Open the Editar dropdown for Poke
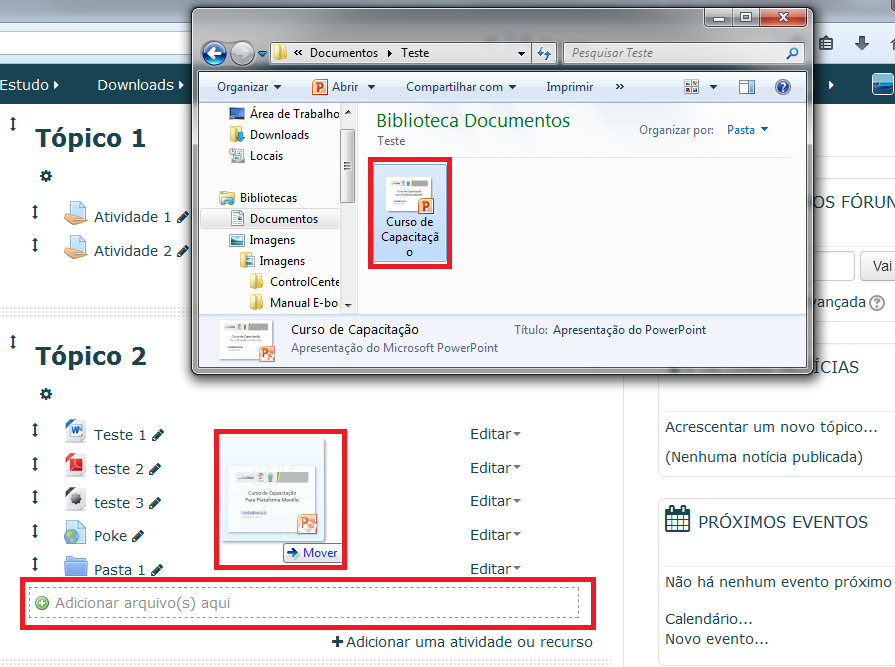Viewport: 895px width, 667px height. click(x=495, y=535)
